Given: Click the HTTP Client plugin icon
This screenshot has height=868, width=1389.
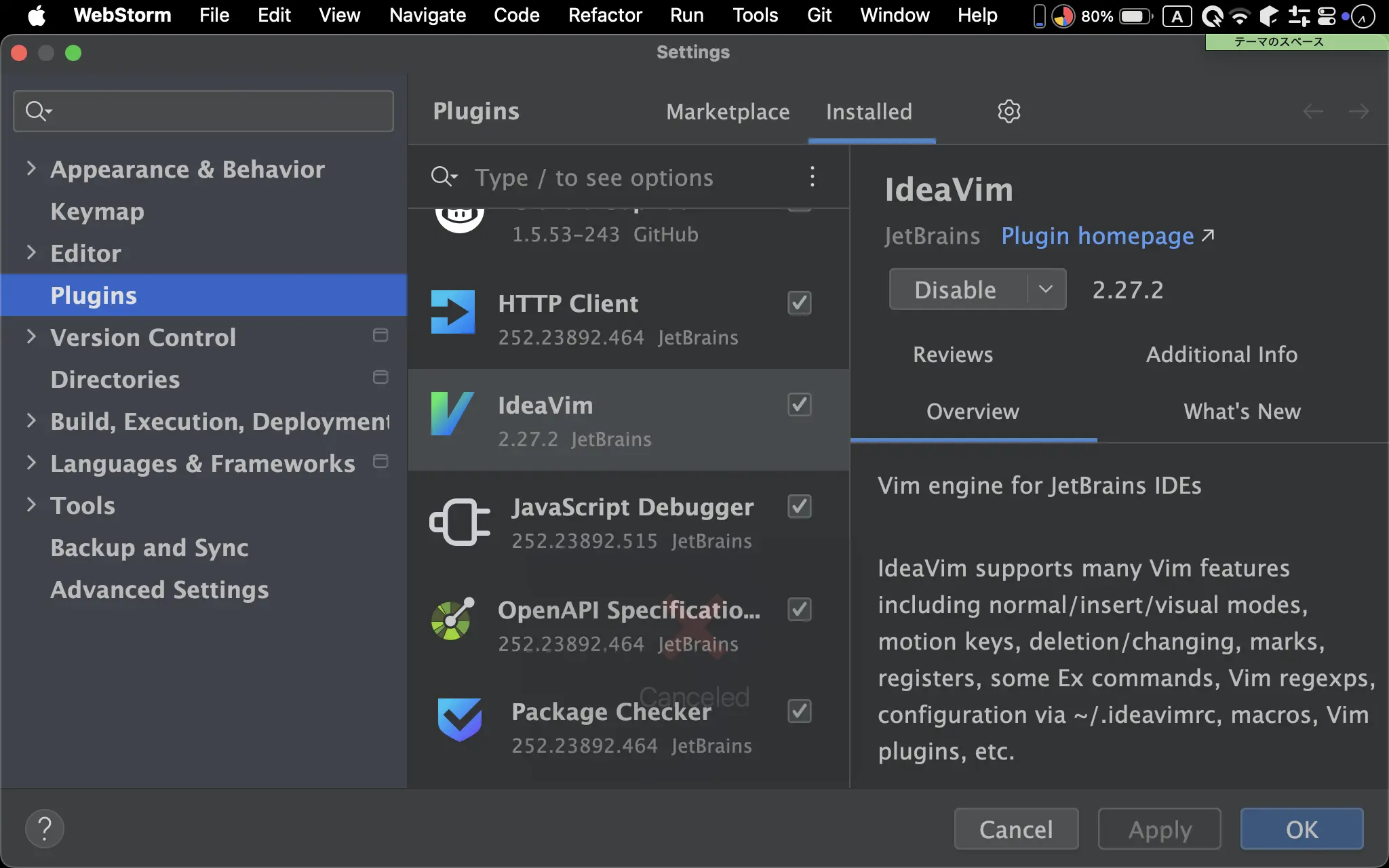Looking at the screenshot, I should tap(452, 312).
